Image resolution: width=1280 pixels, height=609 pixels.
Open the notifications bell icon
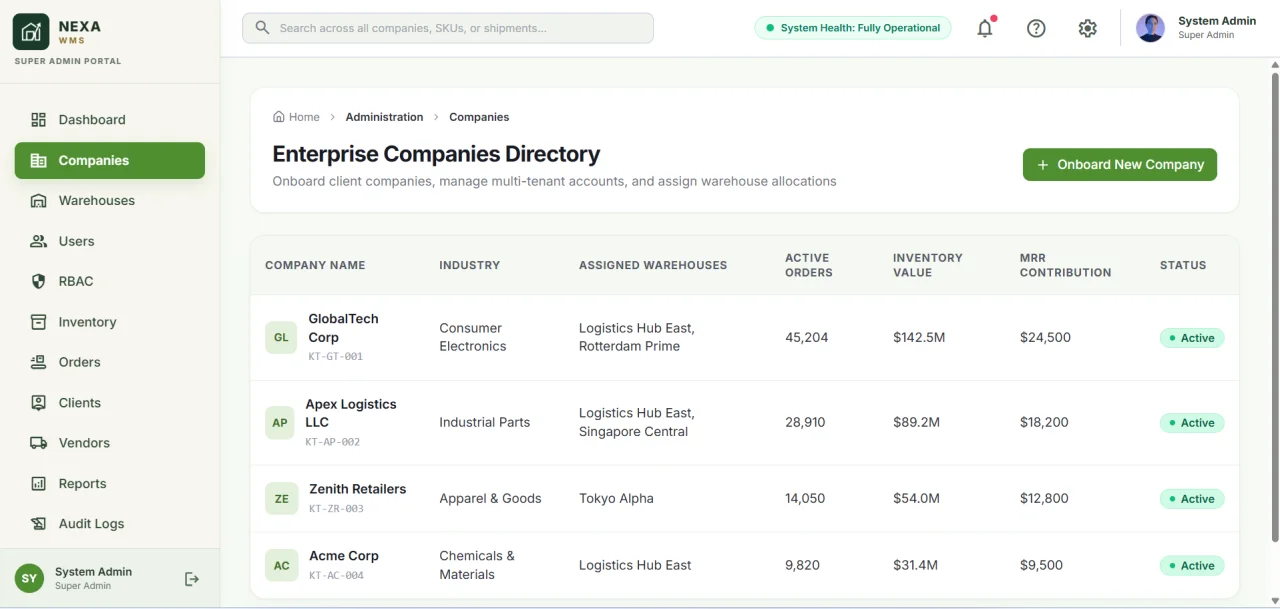coord(985,28)
